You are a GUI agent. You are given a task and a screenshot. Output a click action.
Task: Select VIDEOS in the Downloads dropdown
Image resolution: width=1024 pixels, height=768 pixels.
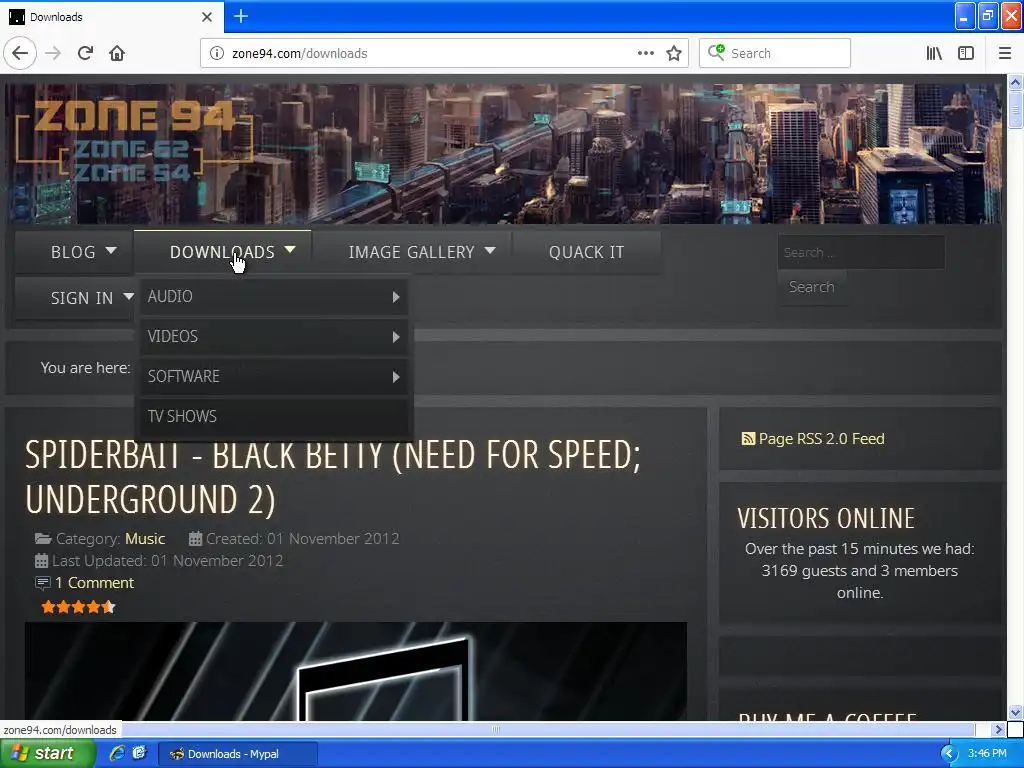tap(274, 337)
